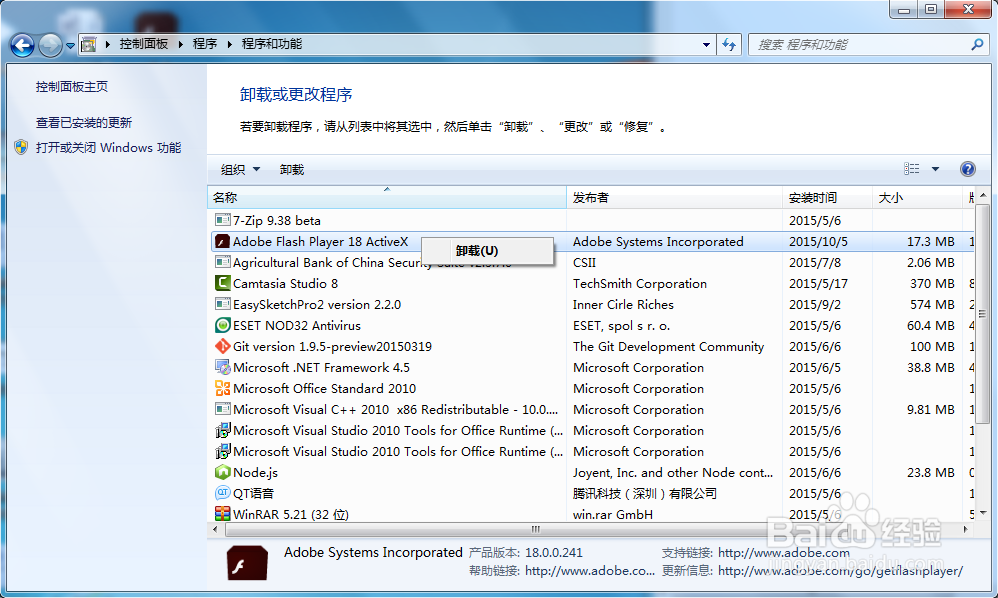Sort by 安装时间 column header

pyautogui.click(x=827, y=197)
